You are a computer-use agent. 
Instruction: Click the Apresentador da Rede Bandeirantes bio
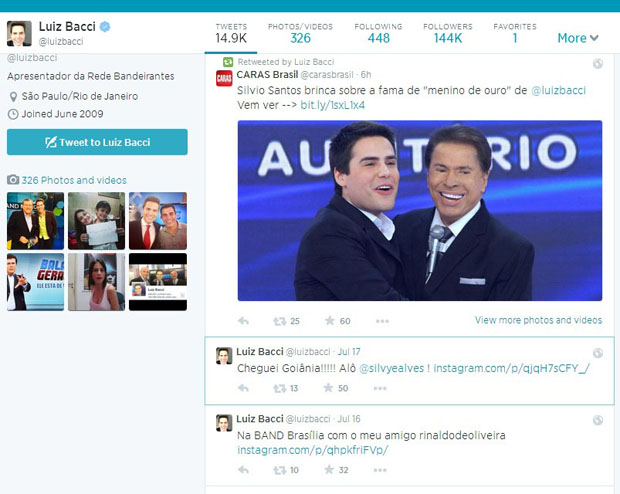tap(91, 76)
